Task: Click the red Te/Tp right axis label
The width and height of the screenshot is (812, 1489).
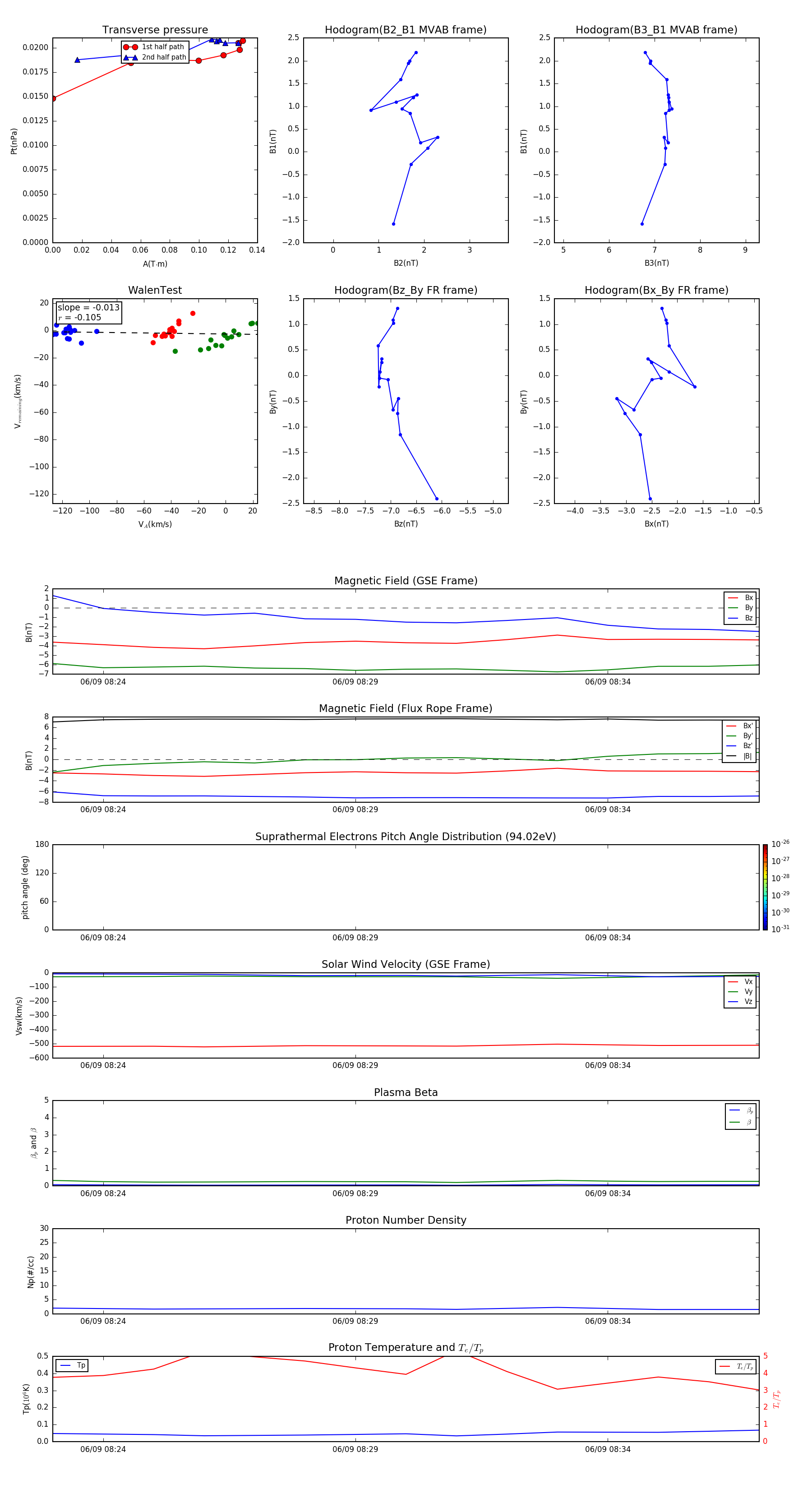Action: pyautogui.click(x=777, y=1399)
